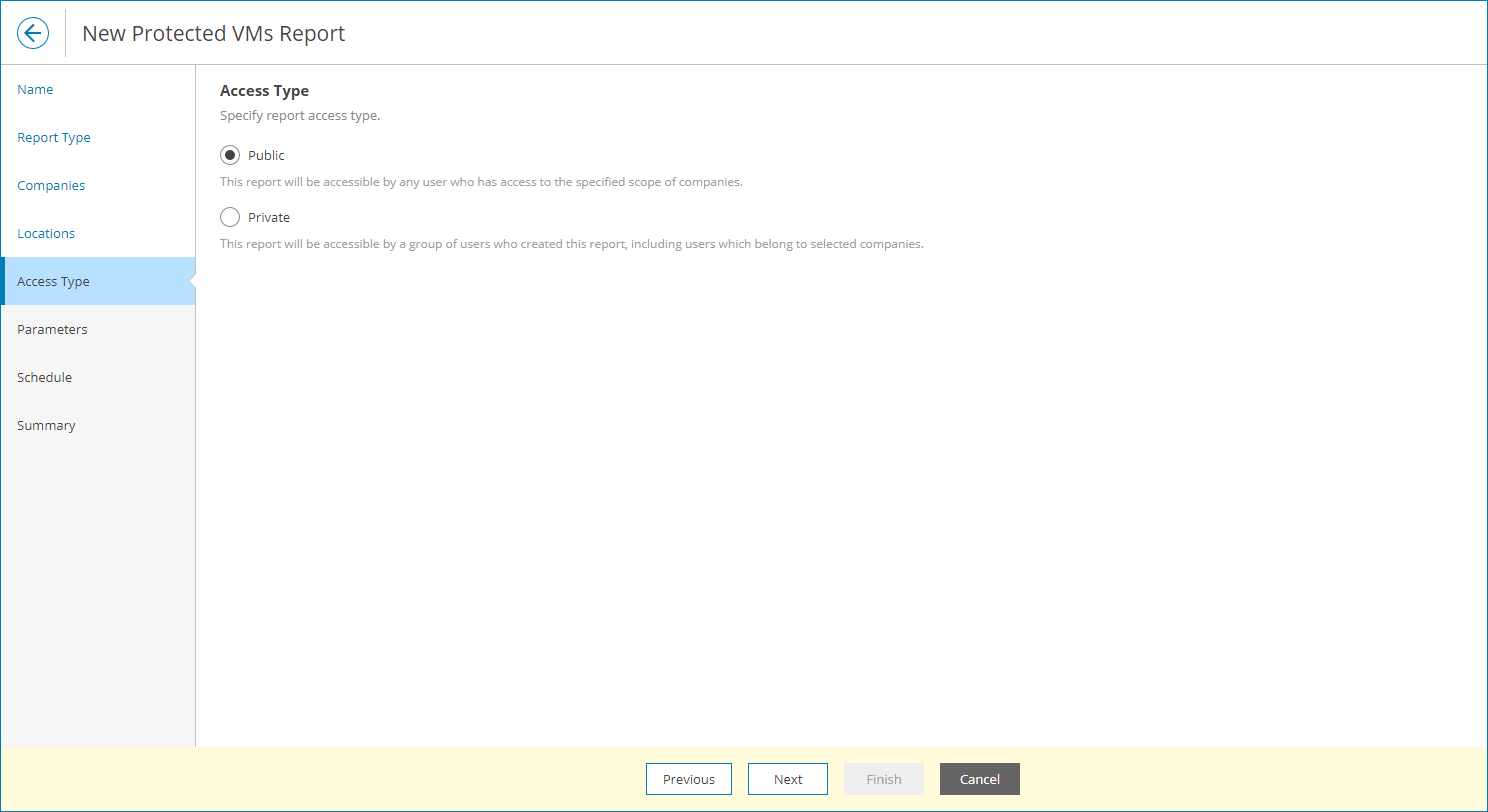Open the Schedule step
Viewport: 1488px width, 812px height.
tap(45, 377)
